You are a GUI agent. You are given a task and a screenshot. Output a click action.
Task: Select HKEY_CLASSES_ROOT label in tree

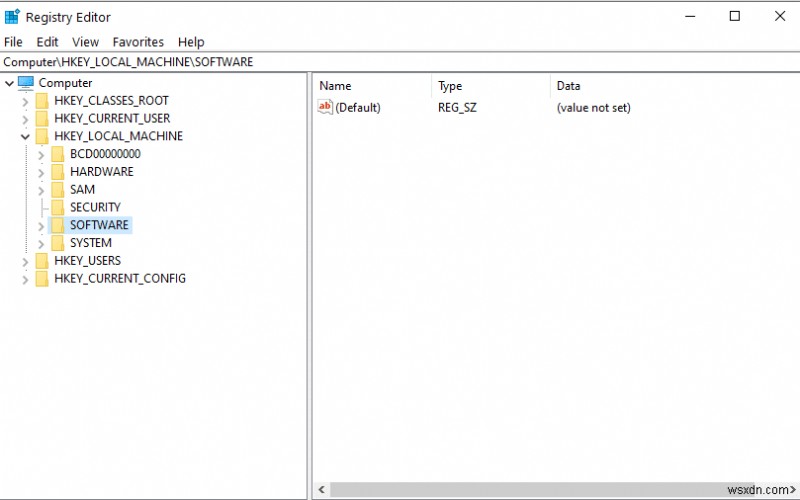[111, 101]
